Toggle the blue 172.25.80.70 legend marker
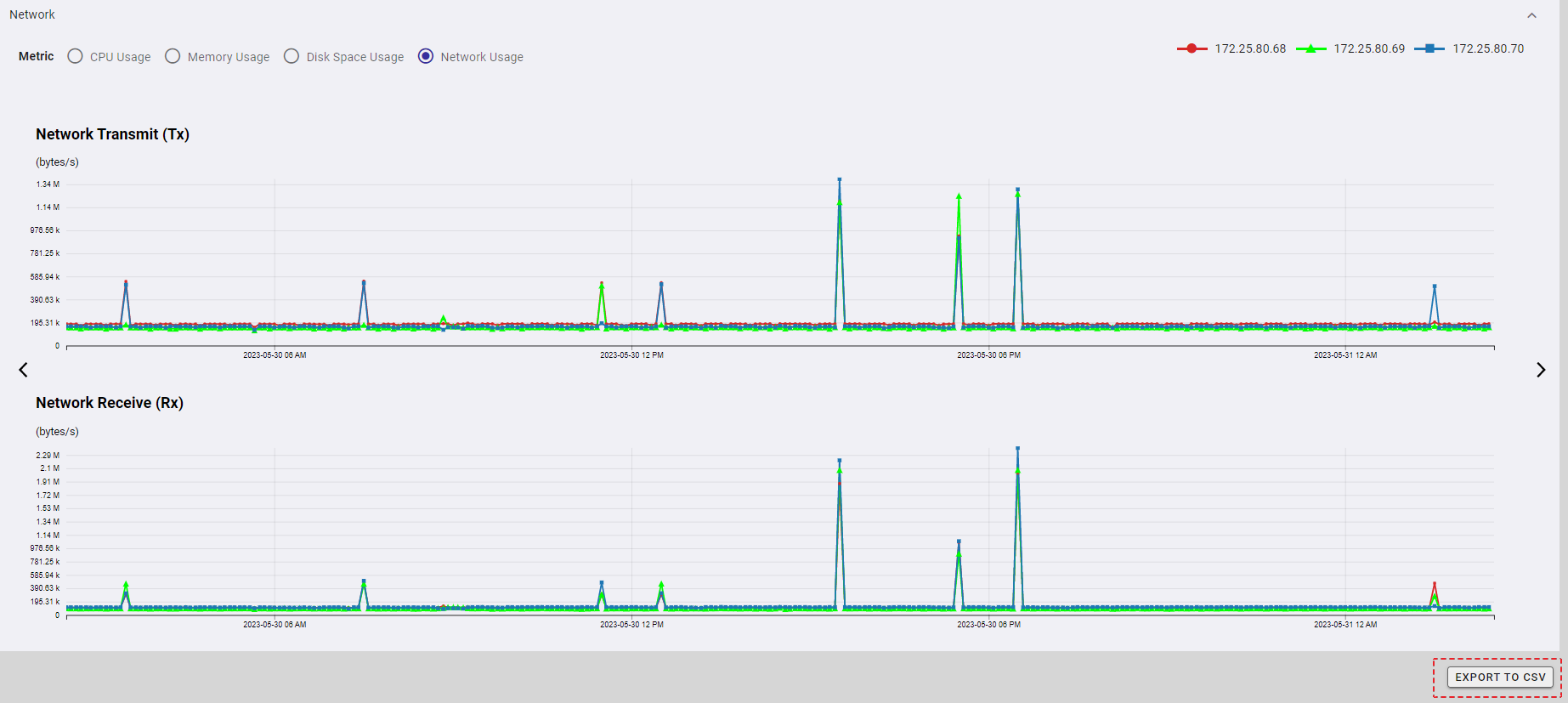 click(x=1429, y=48)
